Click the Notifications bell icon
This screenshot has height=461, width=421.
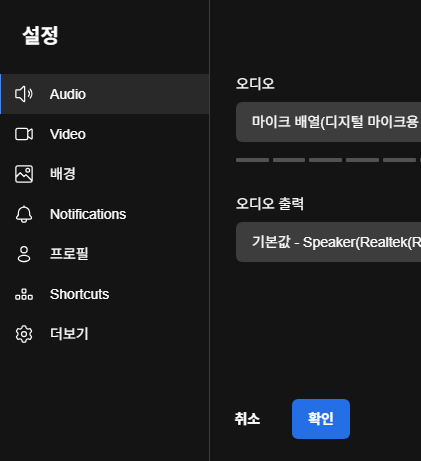click(x=24, y=214)
